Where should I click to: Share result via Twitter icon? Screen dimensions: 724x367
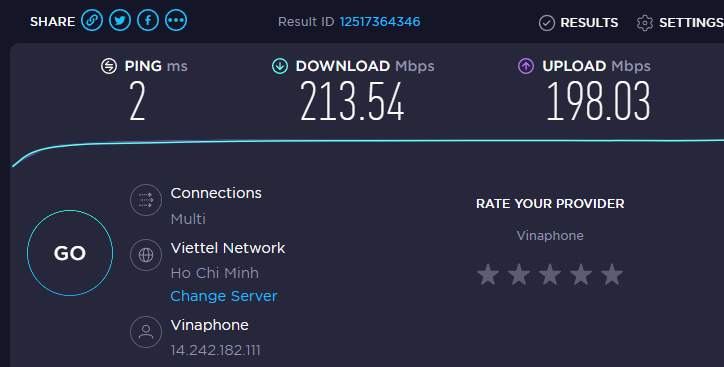click(120, 21)
